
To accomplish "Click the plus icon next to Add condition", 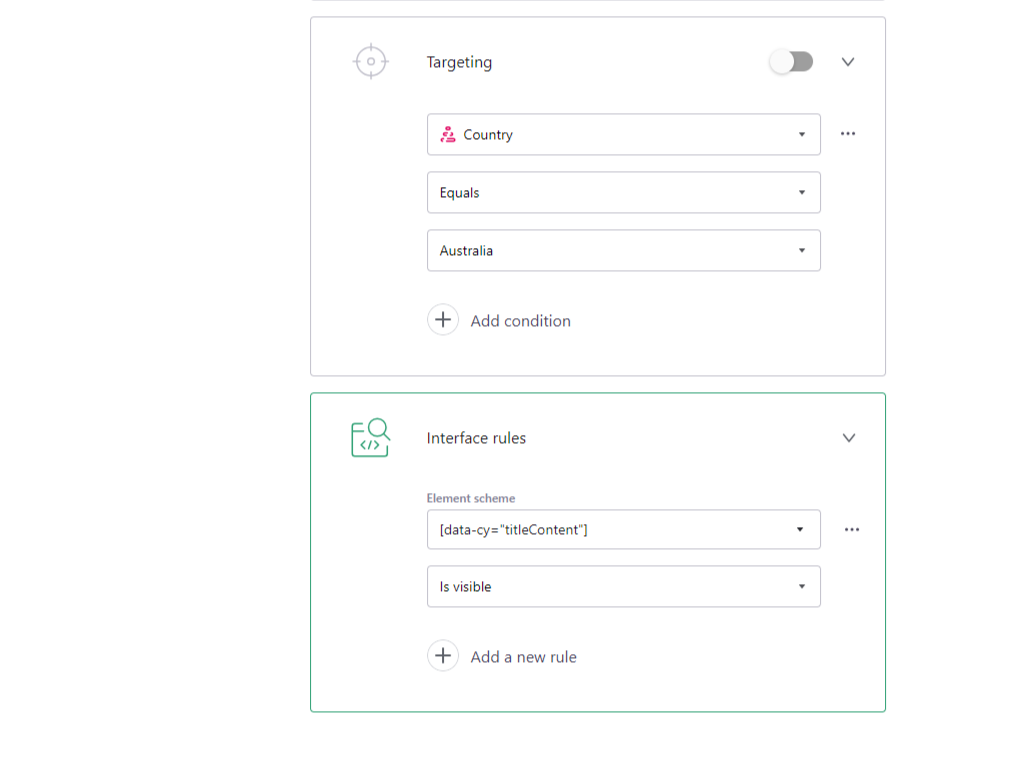I will [x=443, y=319].
